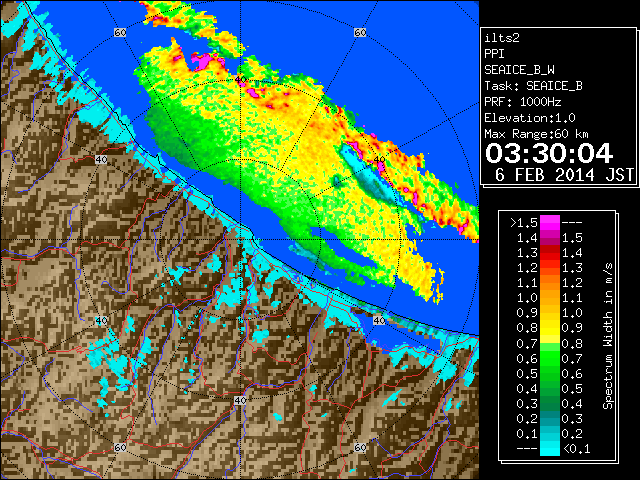This screenshot has height=480, width=640.
Task: Click the 40 range label due north of the radar
Action: 240,80
